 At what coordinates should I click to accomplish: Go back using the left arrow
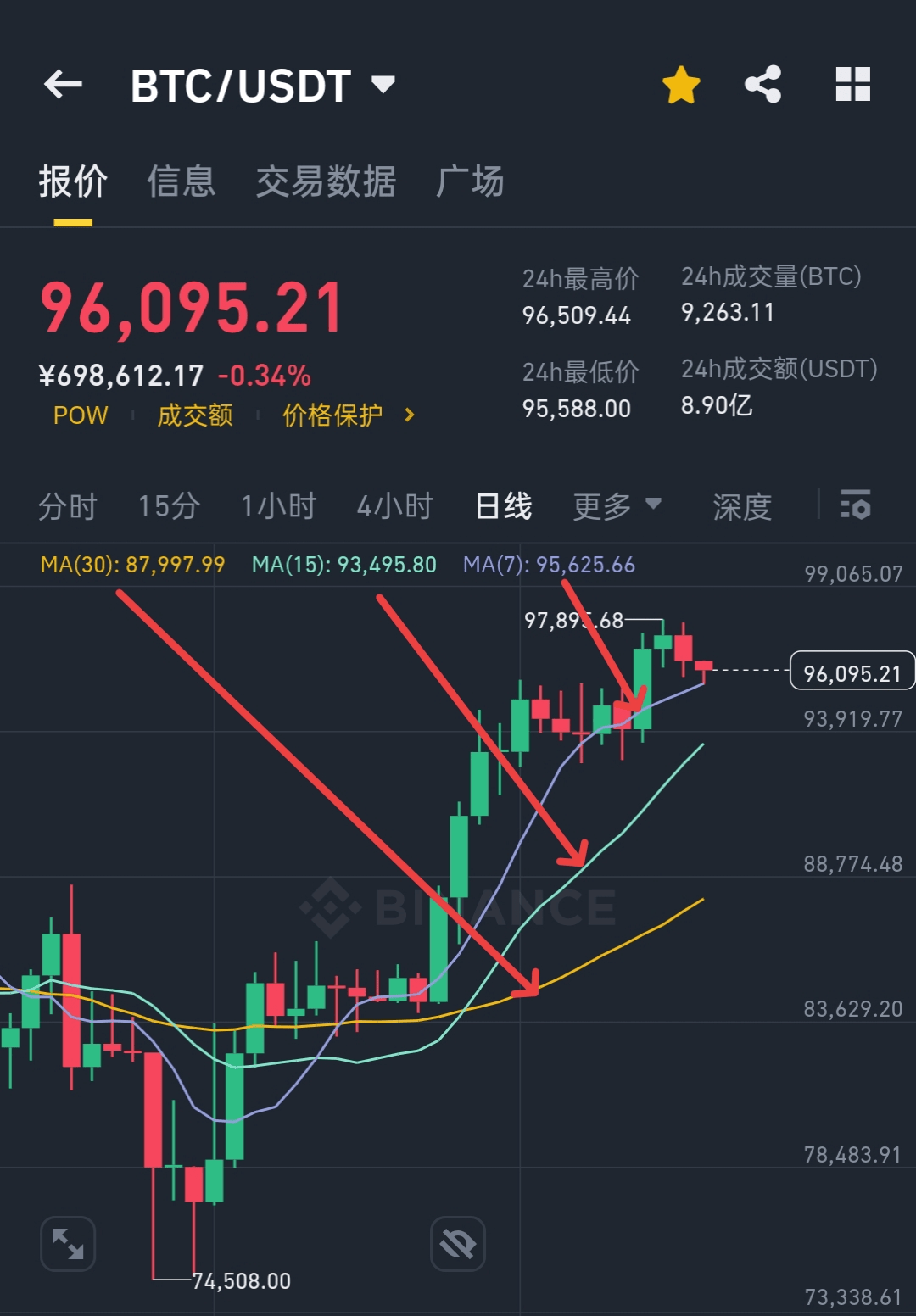coord(64,85)
